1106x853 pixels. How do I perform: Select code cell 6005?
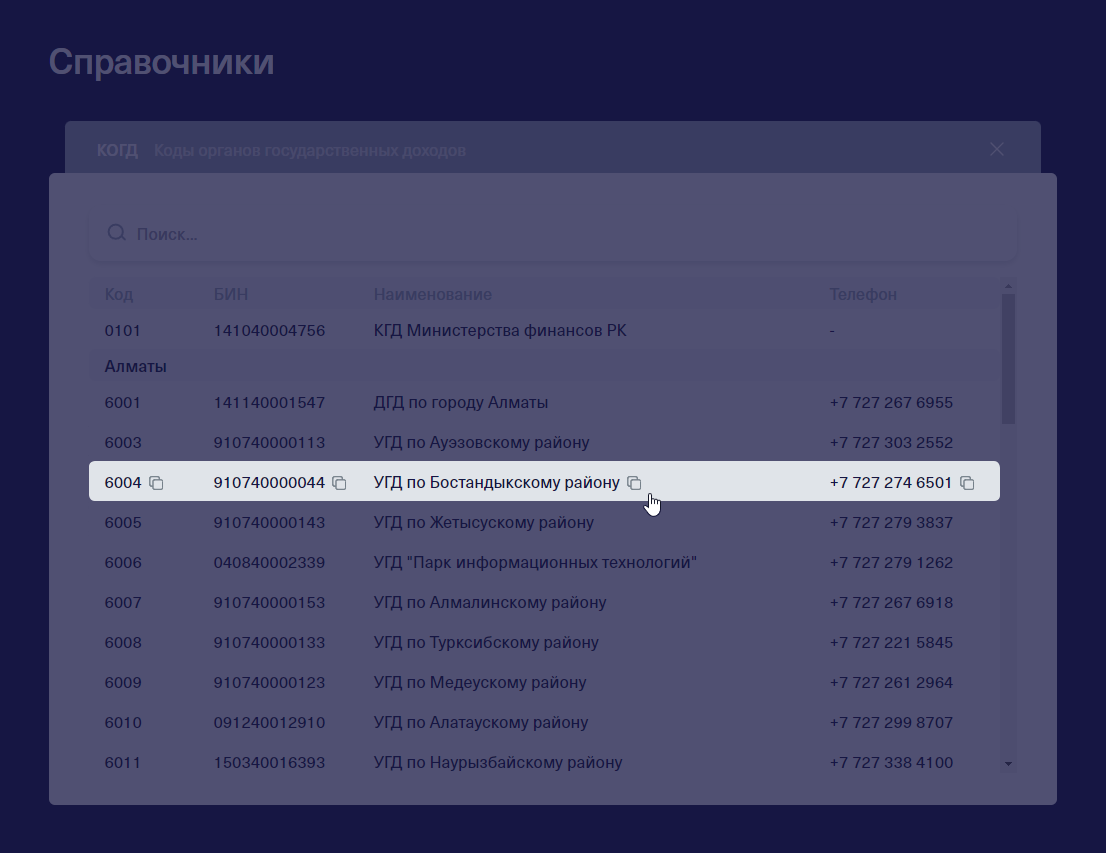(x=123, y=523)
